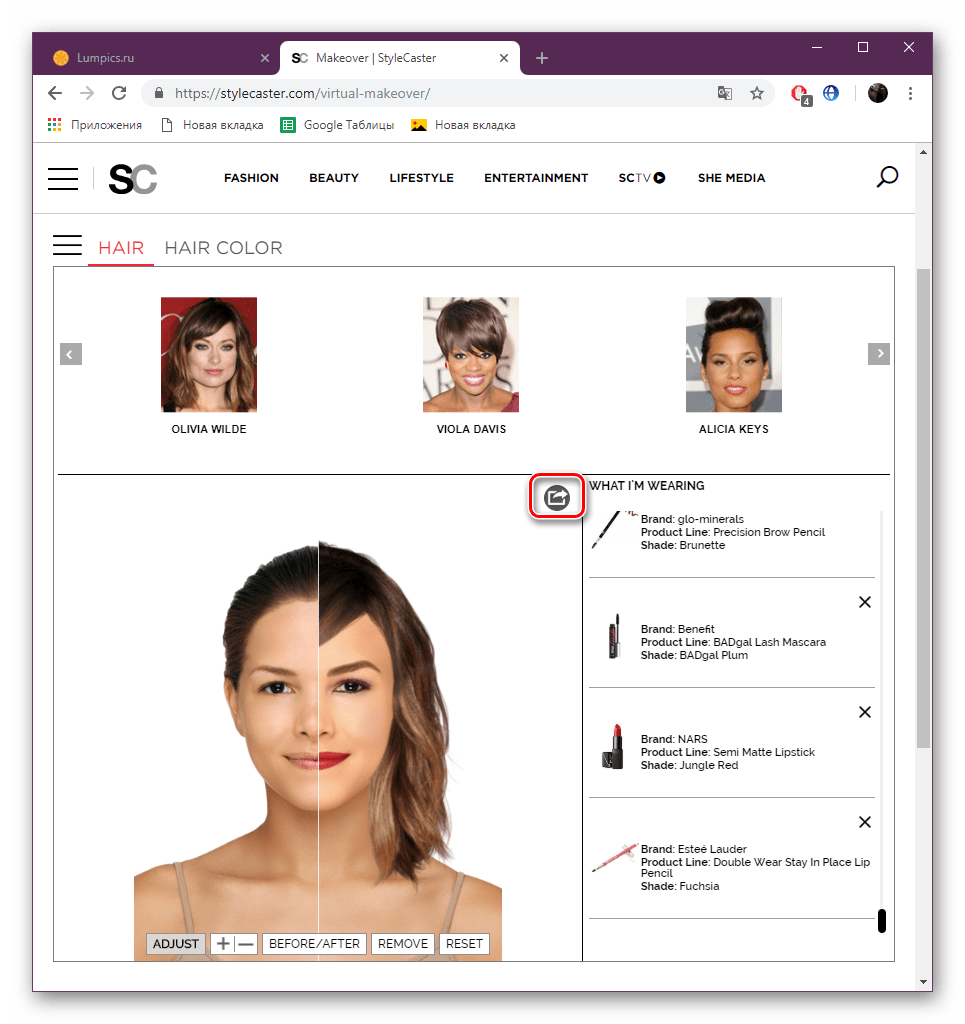The image size is (965, 1024).
Task: Open the BEAUTY section in the navigation
Action: (x=333, y=178)
